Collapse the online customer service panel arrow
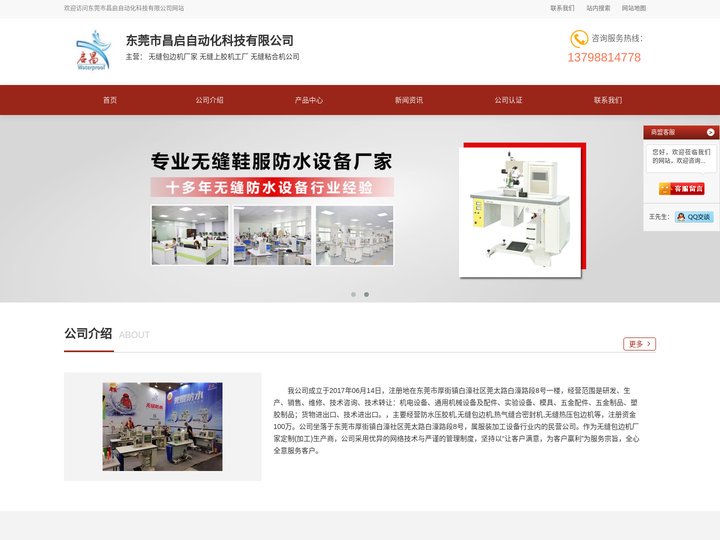Screen dimensions: 720x540 710,132
